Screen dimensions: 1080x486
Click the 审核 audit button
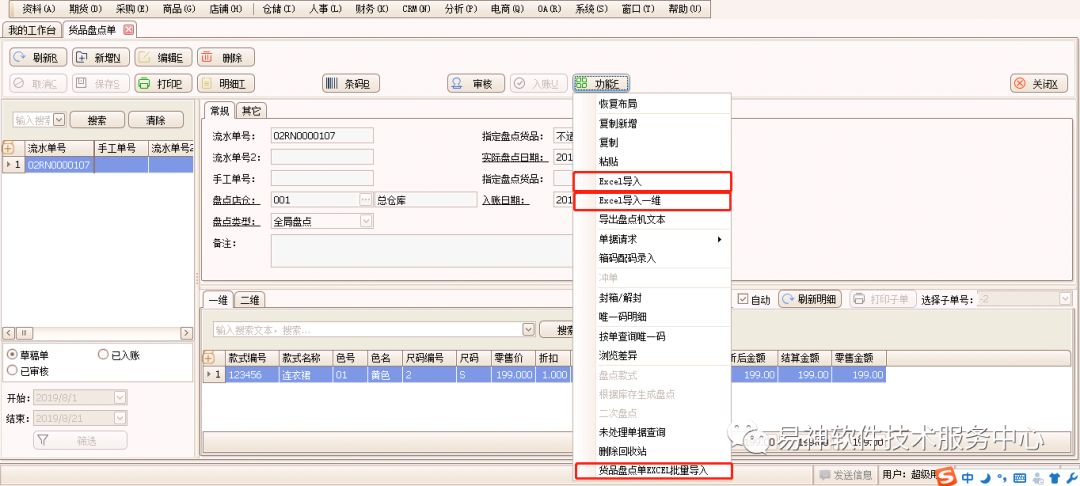pos(474,84)
